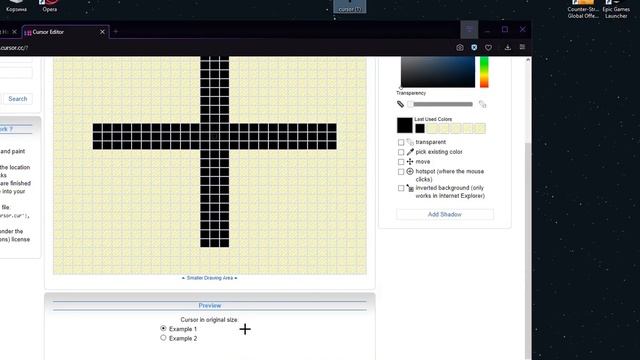Enable the move checkbox
Screen dimensions: 640x360
(x=401, y=162)
